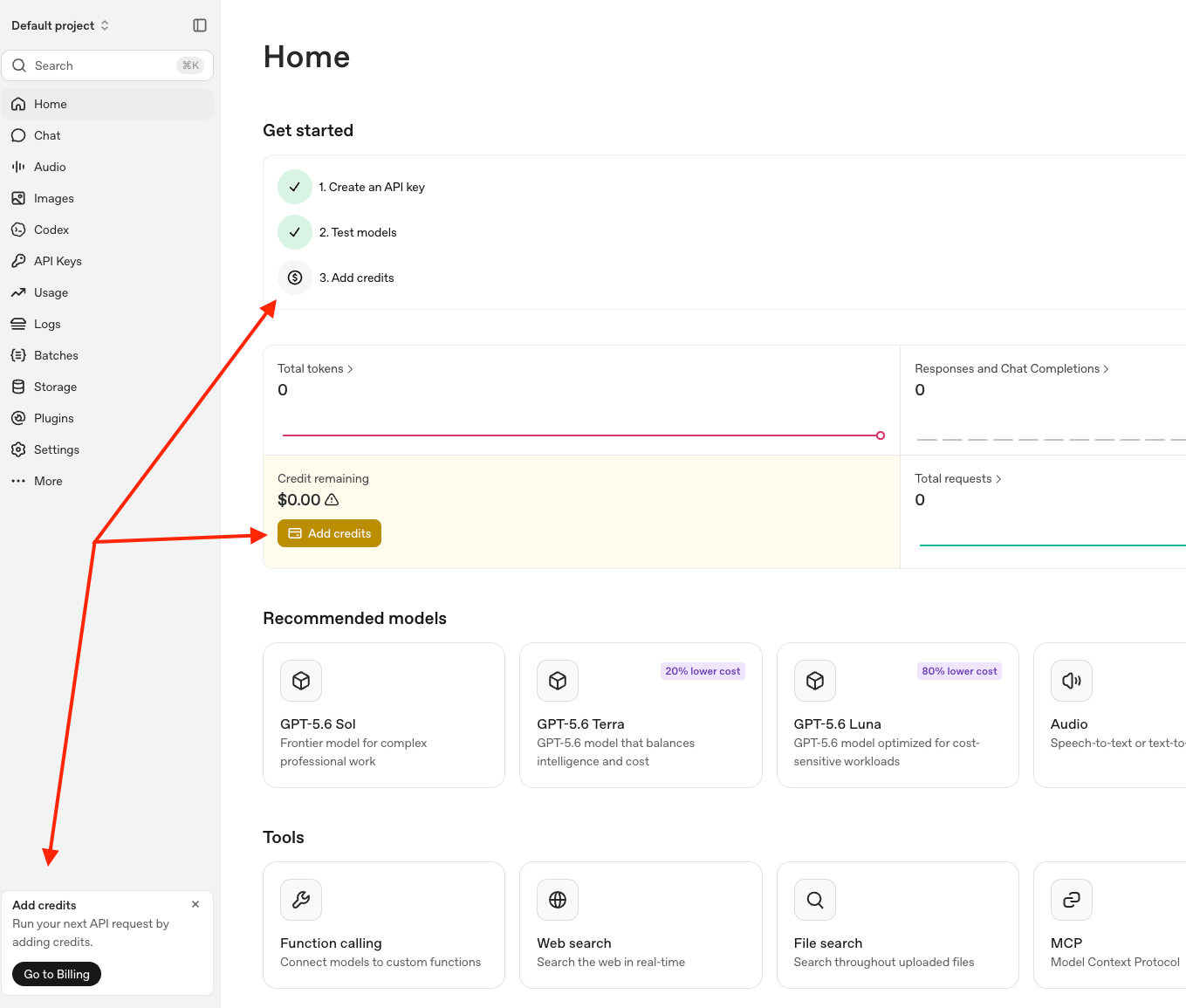1186x1008 pixels.
Task: Click the GPT-5.6 Luna cube icon
Action: coord(815,681)
